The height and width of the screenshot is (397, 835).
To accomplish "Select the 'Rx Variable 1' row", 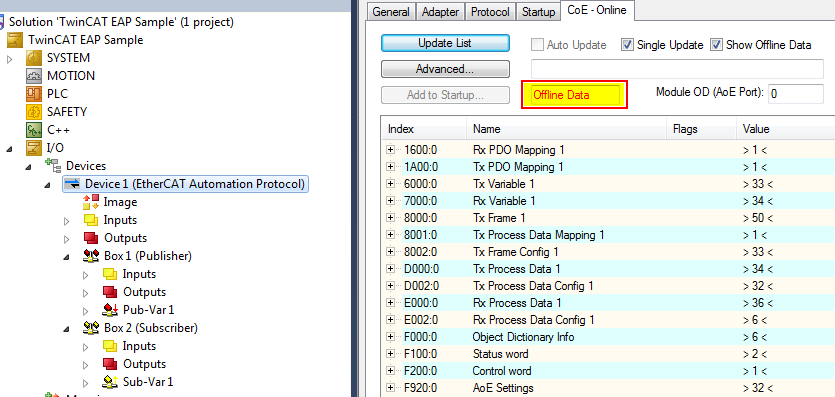I will pos(608,201).
